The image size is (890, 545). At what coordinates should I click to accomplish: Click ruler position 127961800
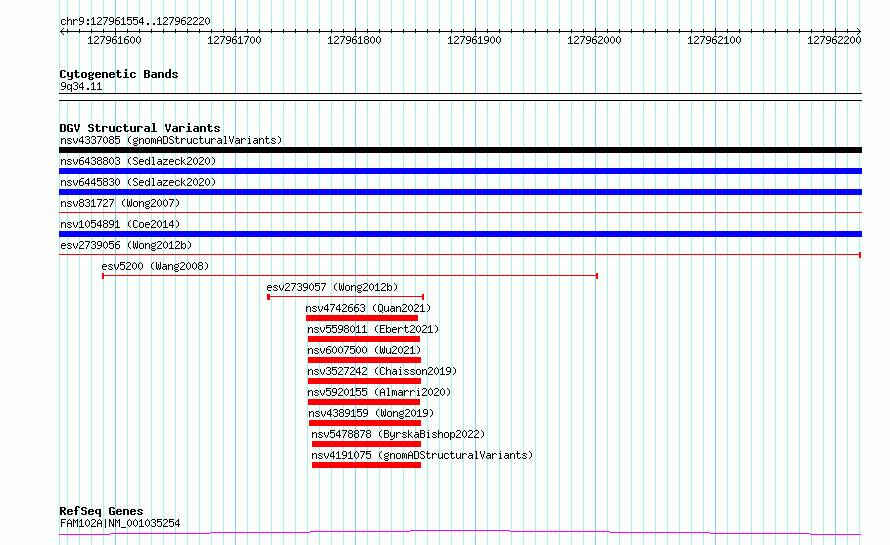tap(354, 40)
